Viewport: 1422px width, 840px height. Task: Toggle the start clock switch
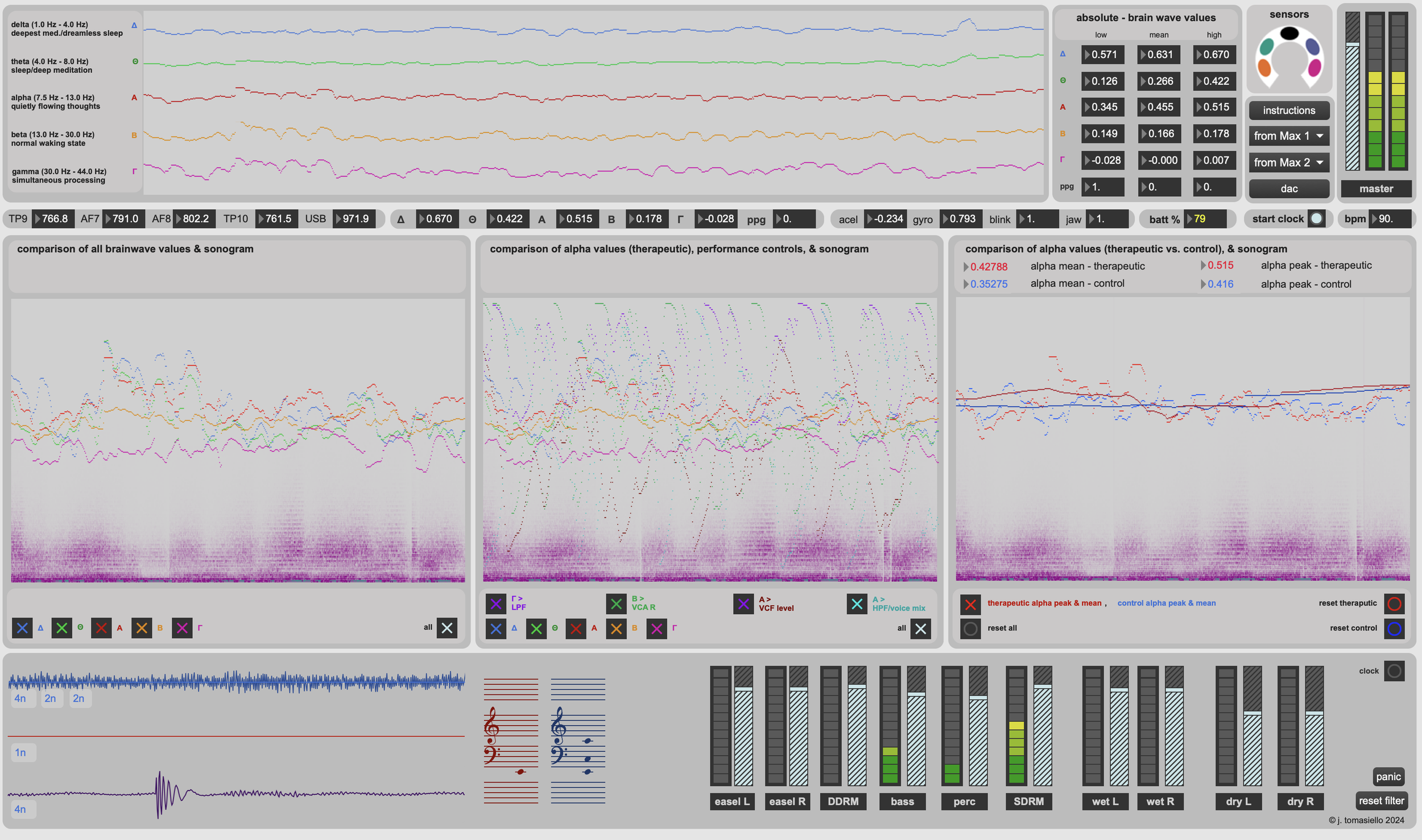coord(1316,219)
